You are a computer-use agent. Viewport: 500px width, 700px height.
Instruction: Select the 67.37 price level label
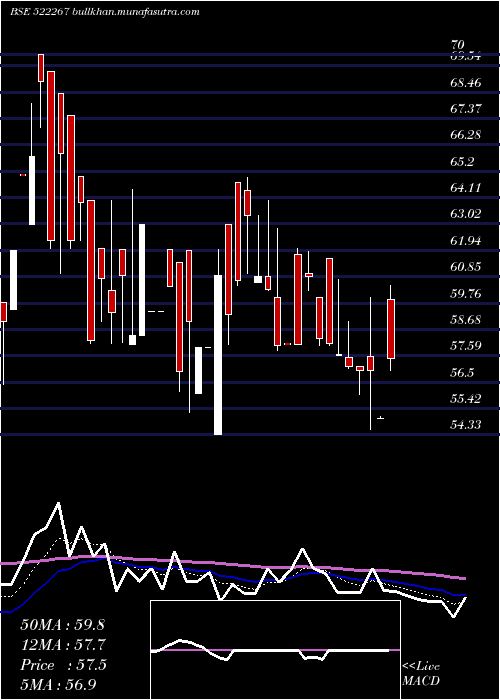466,108
